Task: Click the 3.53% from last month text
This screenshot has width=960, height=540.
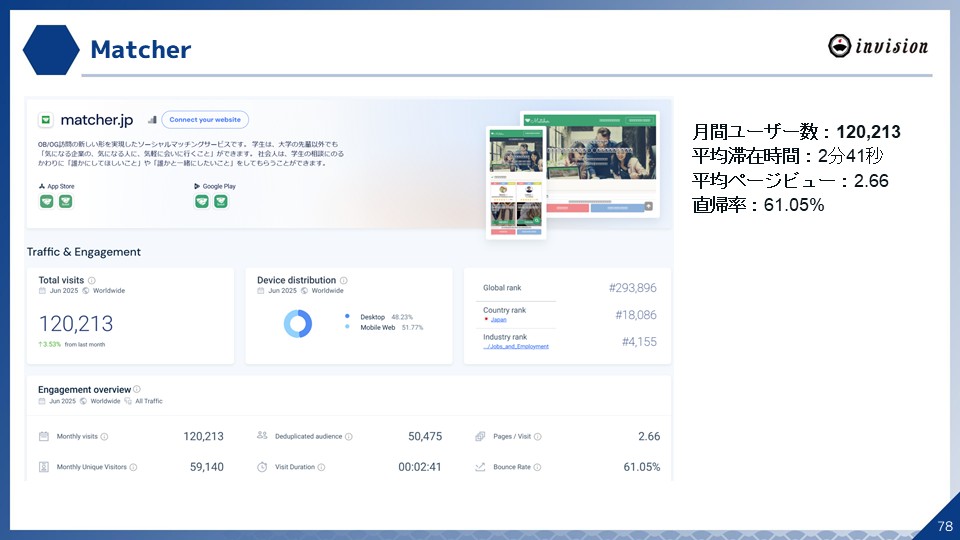Action: coord(72,345)
